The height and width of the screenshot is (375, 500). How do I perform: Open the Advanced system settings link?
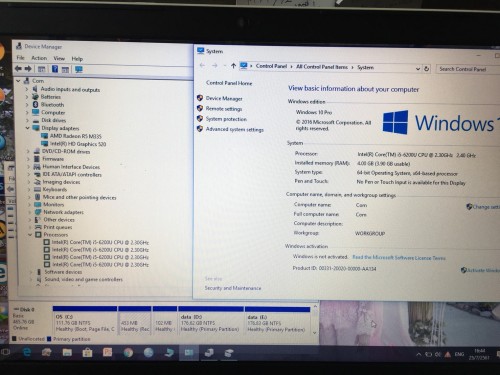click(x=234, y=129)
